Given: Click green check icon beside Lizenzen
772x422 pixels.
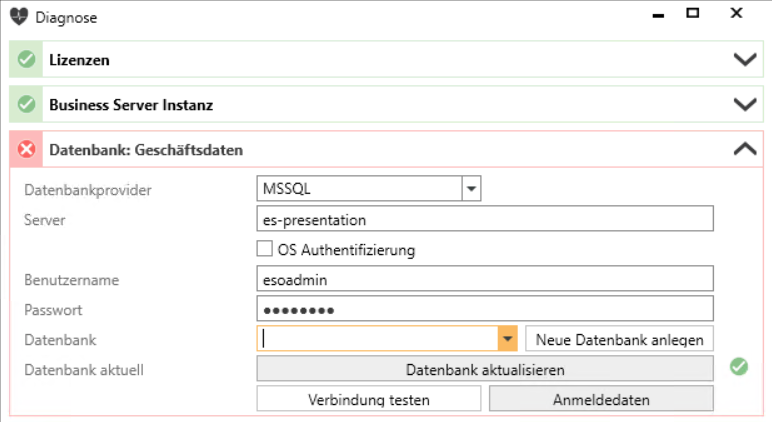Looking at the screenshot, I should 26,60.
